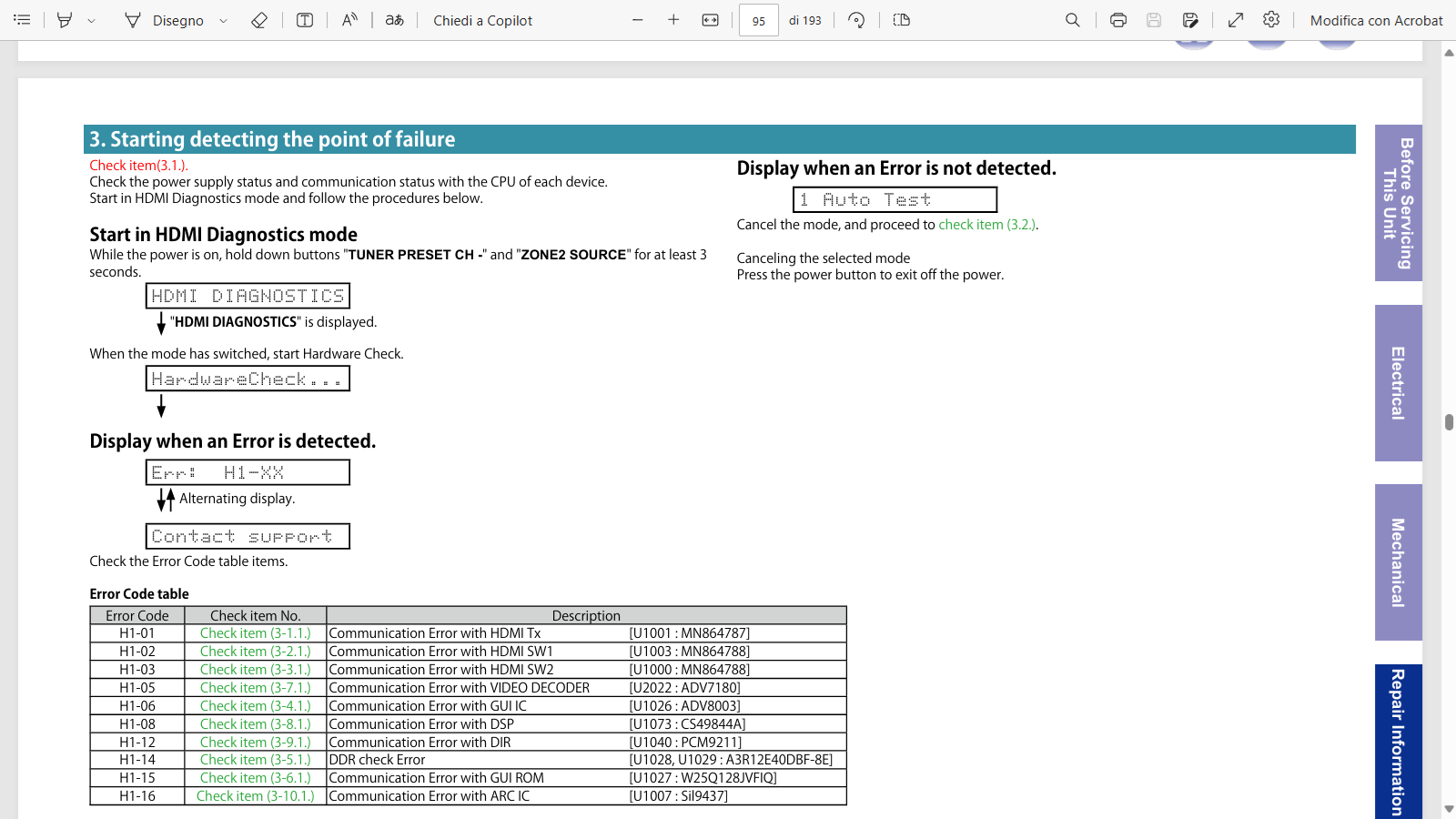Open Check item (3-4.1.) link

256,706
